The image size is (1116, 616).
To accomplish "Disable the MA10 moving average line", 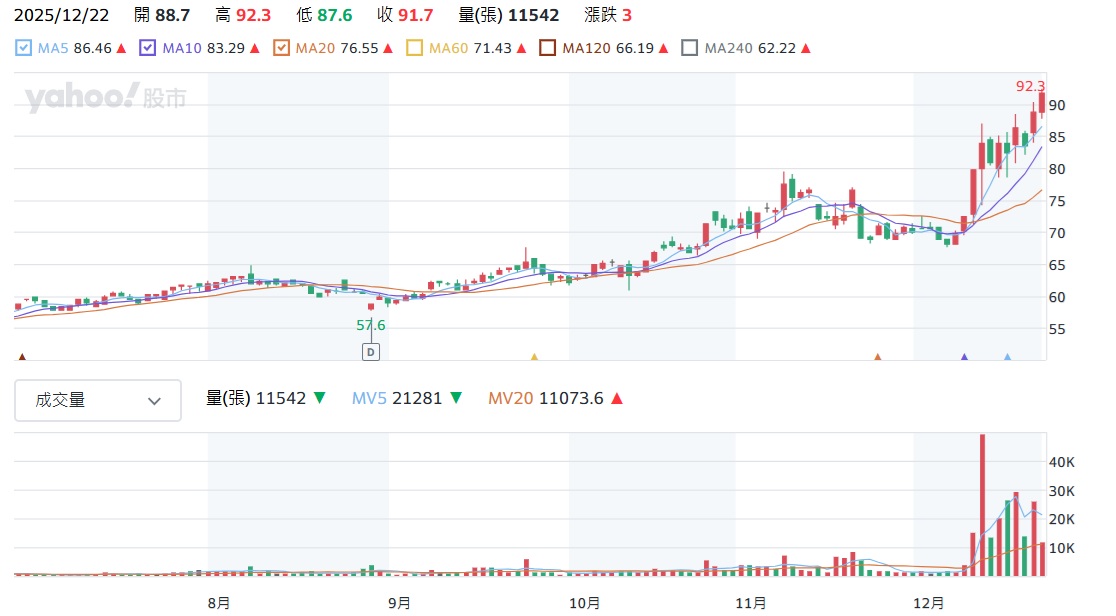I will tap(148, 48).
